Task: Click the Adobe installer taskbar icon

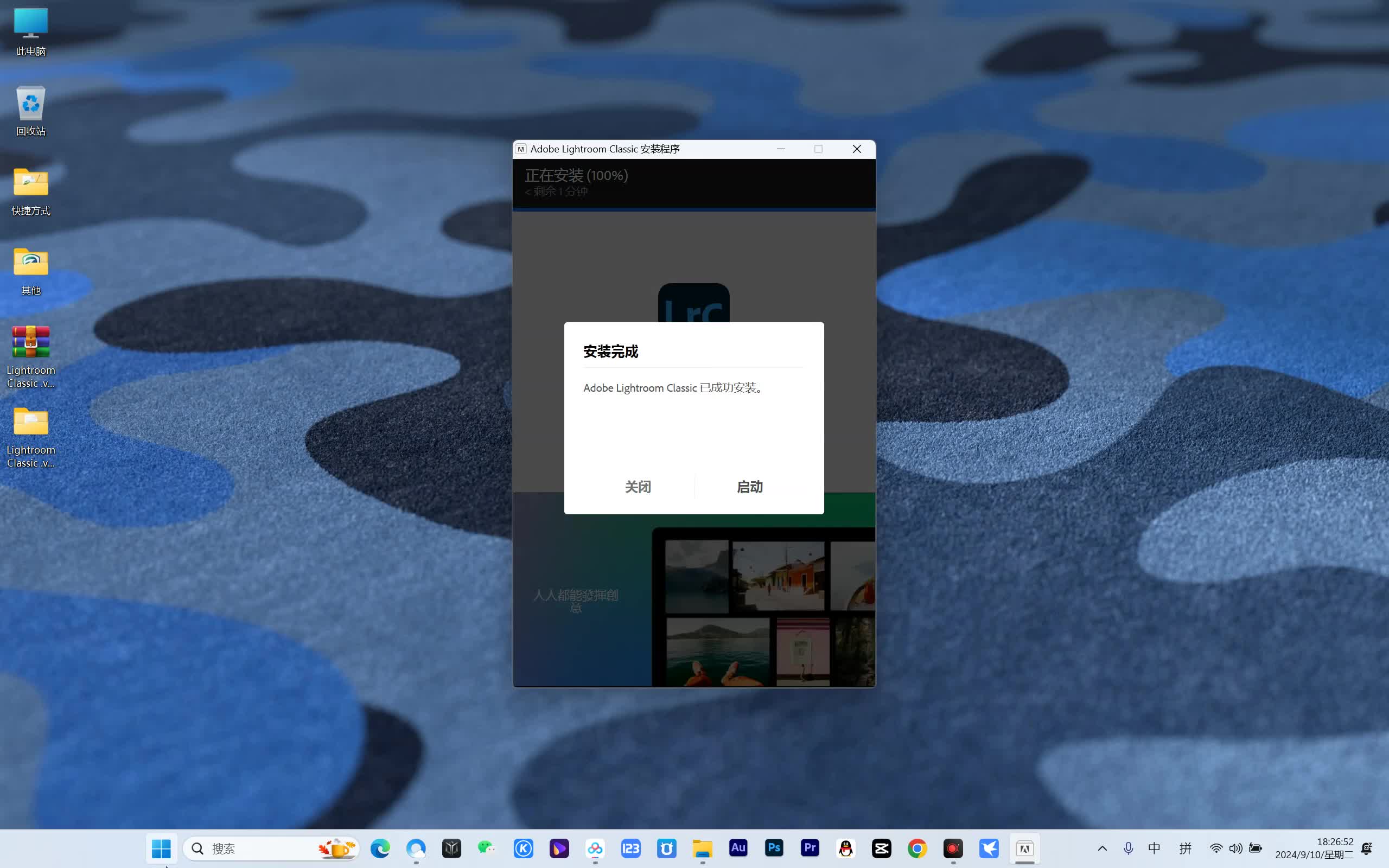Action: (x=1024, y=848)
